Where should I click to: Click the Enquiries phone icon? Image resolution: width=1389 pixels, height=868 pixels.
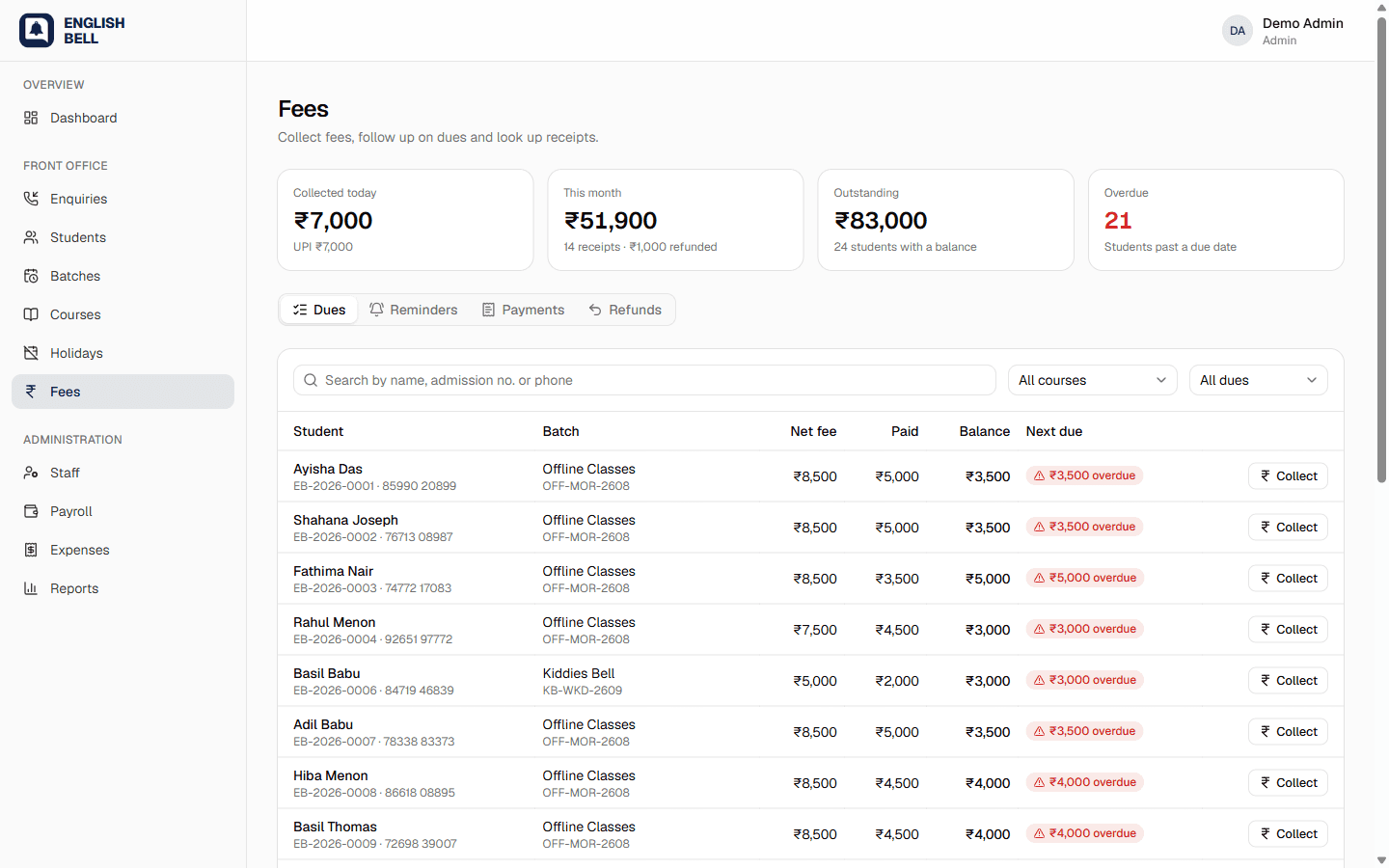(x=31, y=199)
